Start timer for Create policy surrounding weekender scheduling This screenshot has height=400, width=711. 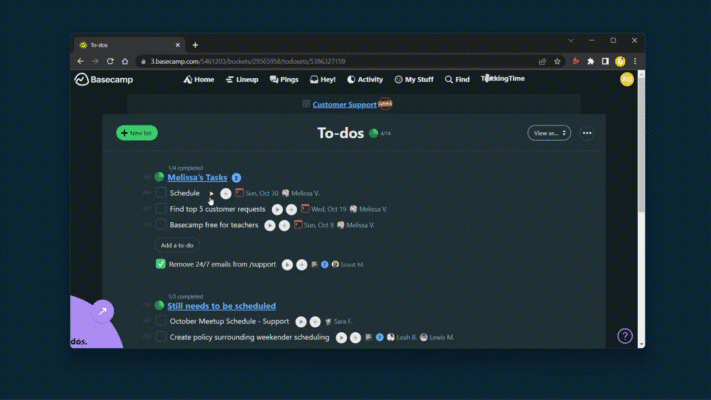[341, 337]
